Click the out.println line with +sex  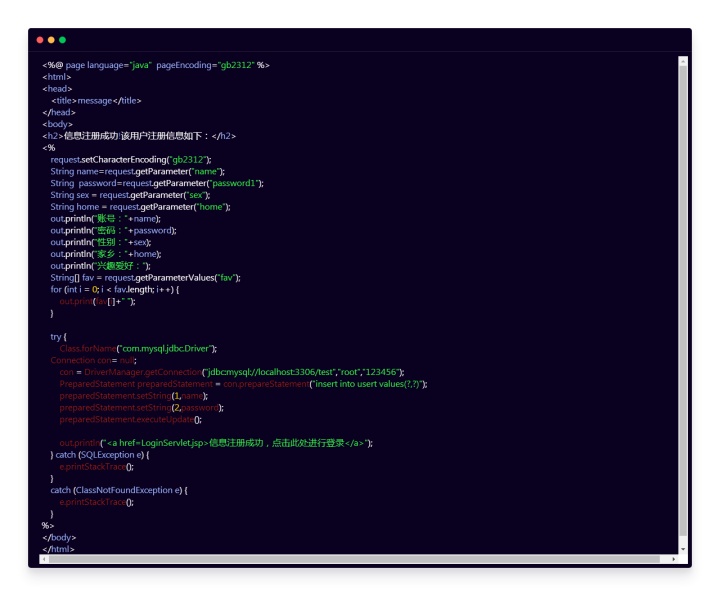[101, 242]
